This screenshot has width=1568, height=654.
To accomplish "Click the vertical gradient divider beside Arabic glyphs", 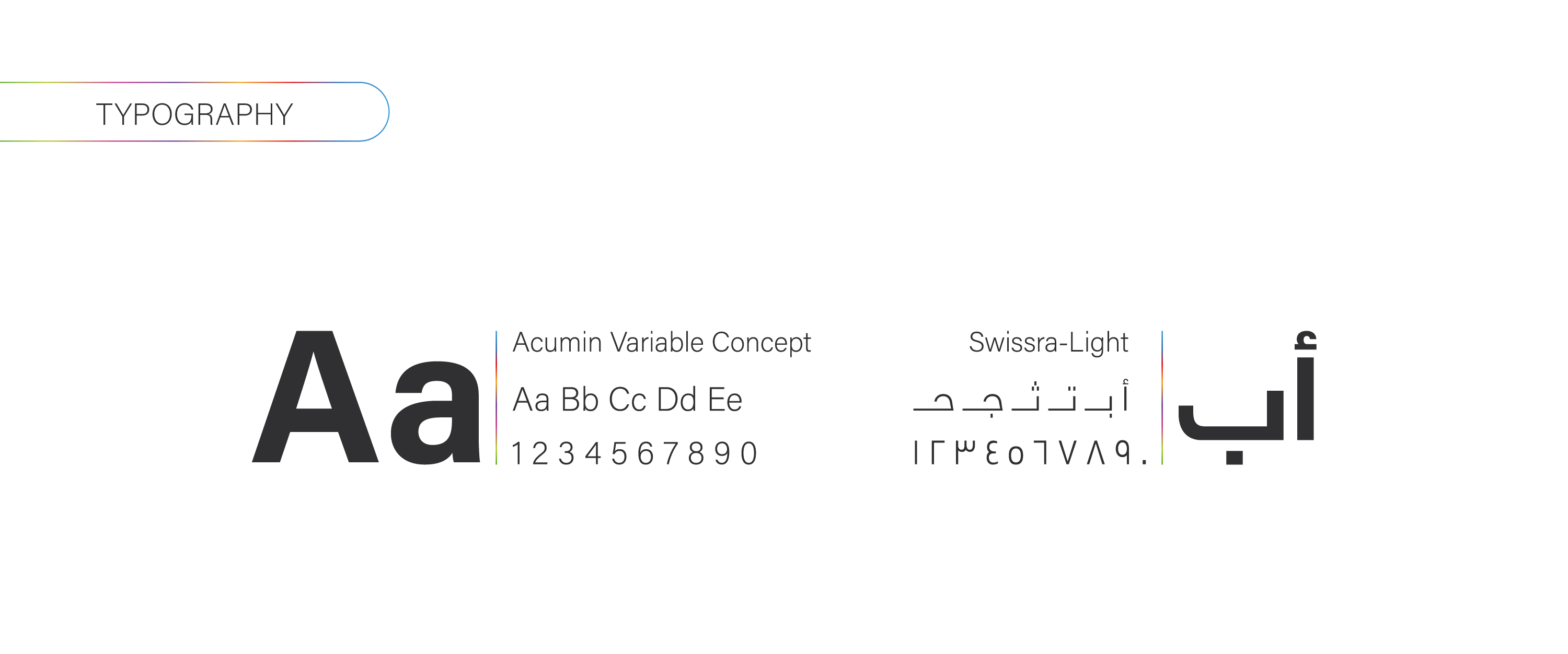I will pos(1162,398).
